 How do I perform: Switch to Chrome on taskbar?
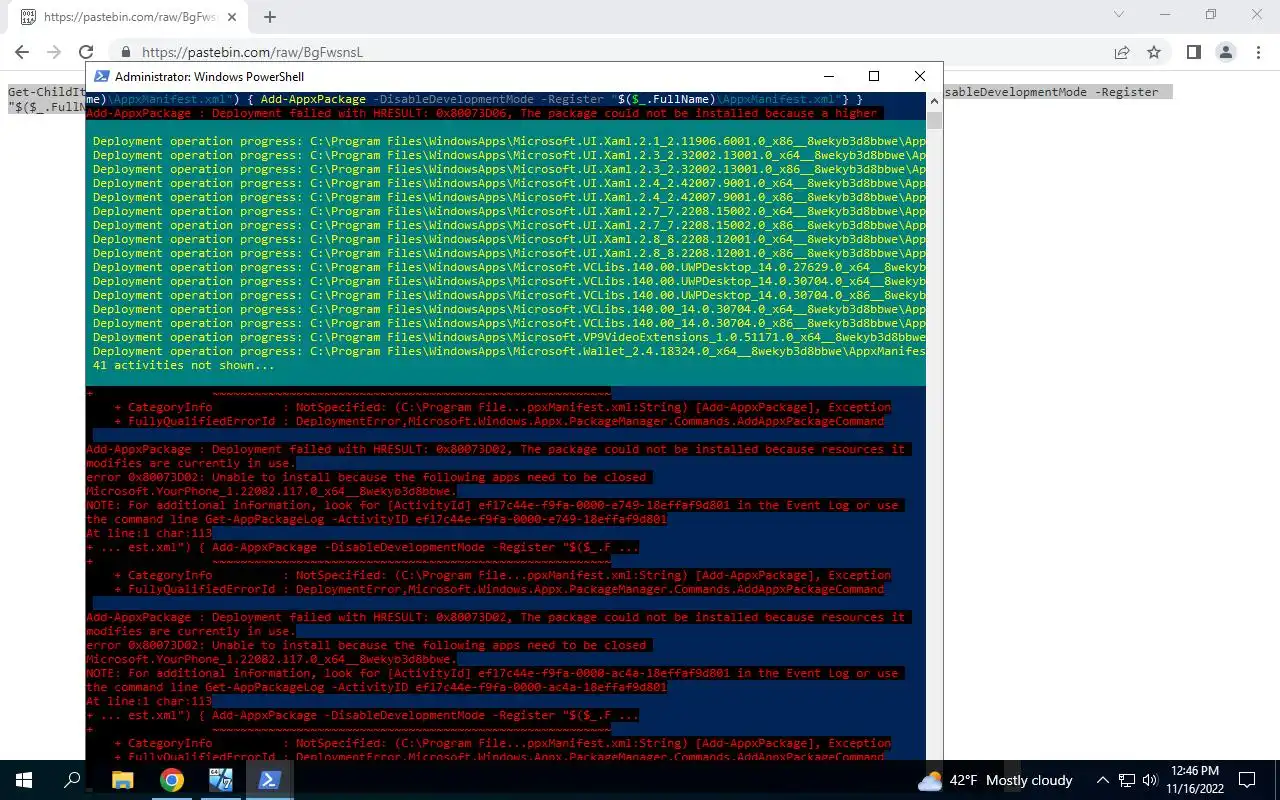point(172,780)
